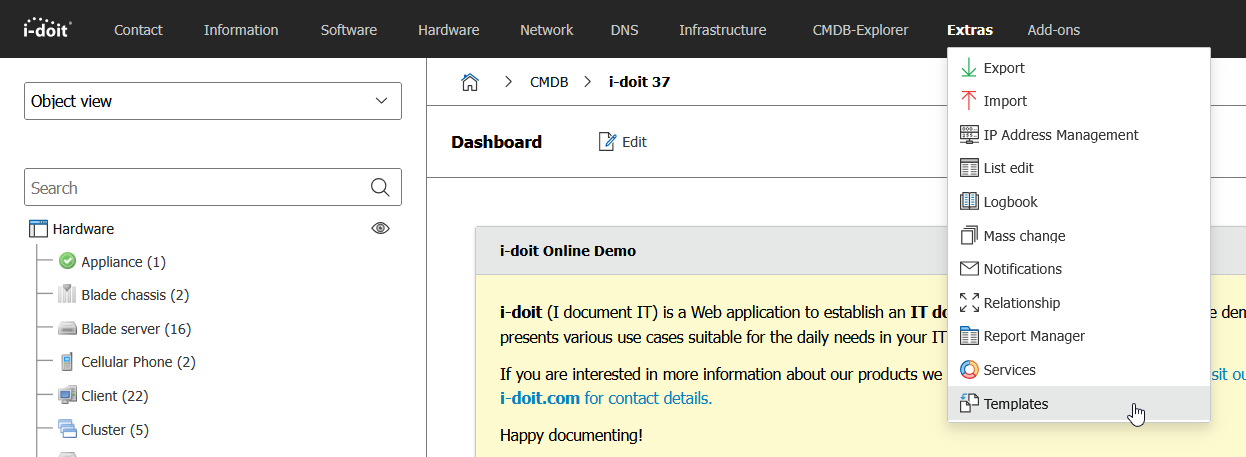Choose Mass change menu entry
The height and width of the screenshot is (457, 1246).
[x=1024, y=236]
